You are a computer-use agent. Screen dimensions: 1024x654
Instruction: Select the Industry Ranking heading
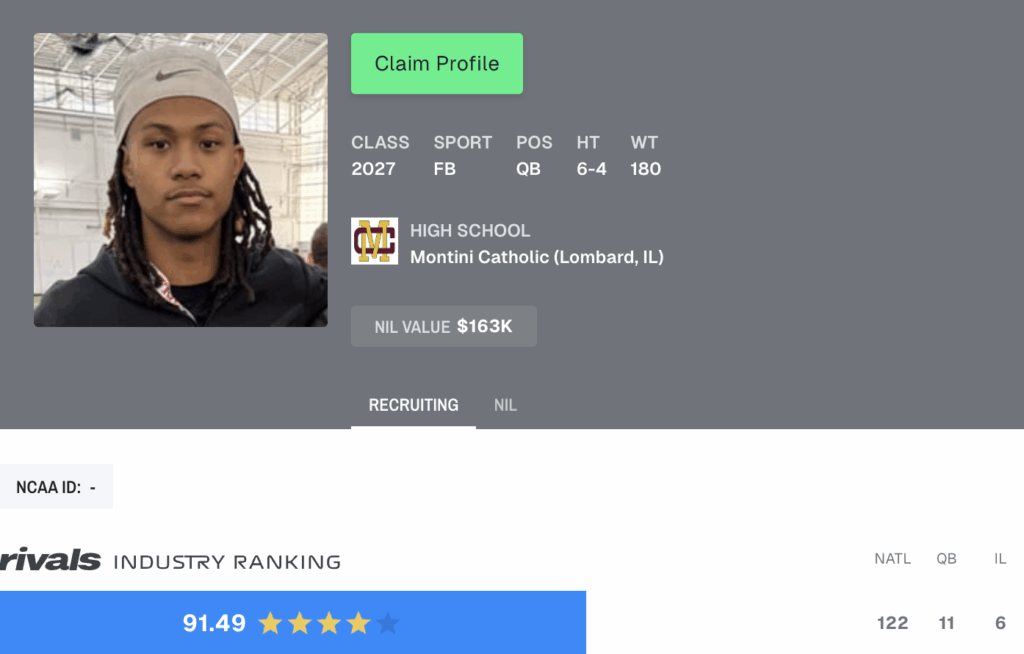227,562
